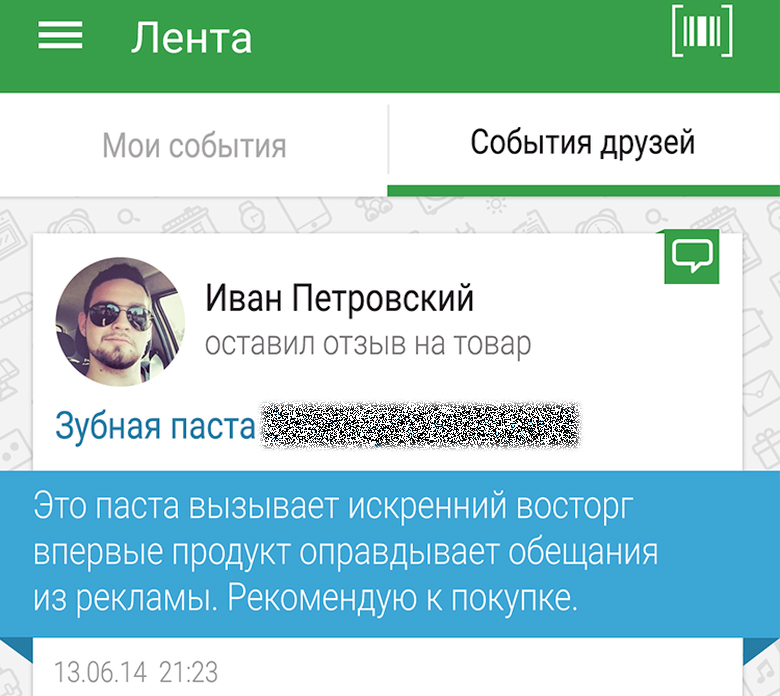
Task: Switch to the Мои события tab
Action: (194, 146)
